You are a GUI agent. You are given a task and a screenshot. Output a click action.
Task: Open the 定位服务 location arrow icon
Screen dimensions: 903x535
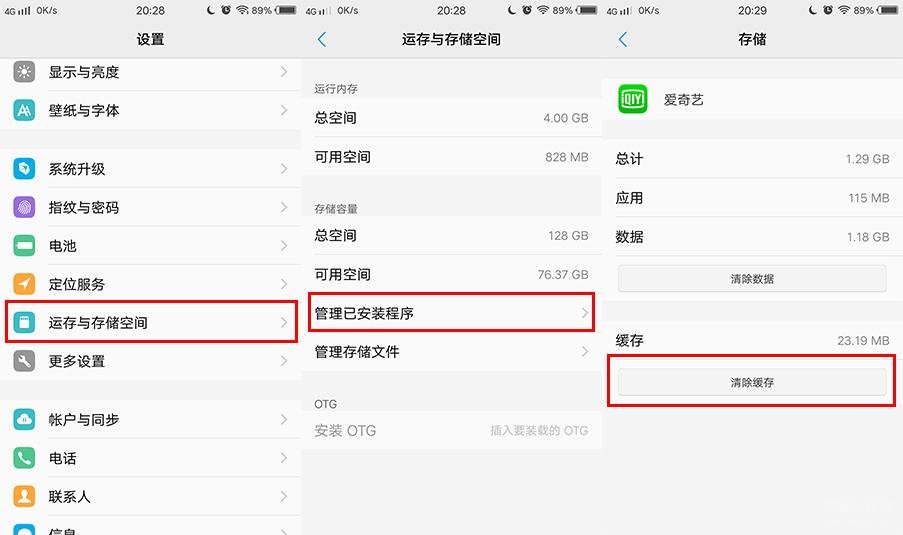point(24,284)
